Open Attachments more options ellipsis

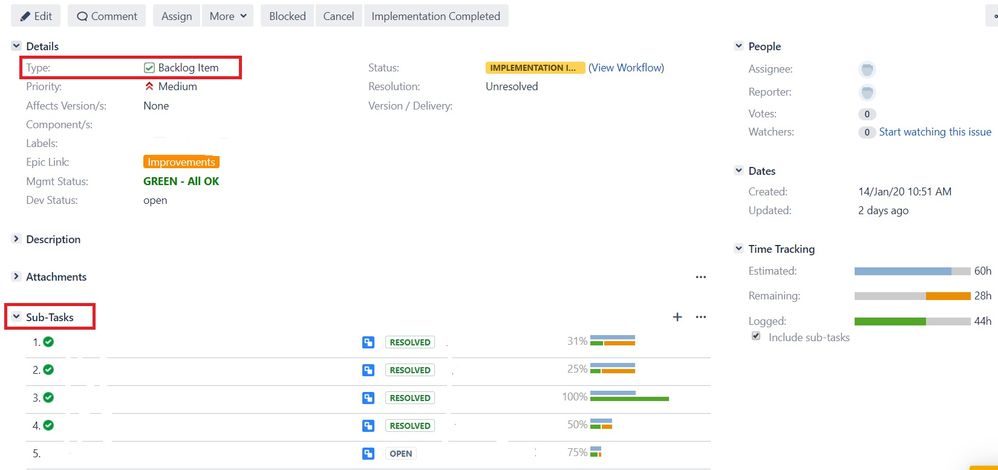click(701, 277)
